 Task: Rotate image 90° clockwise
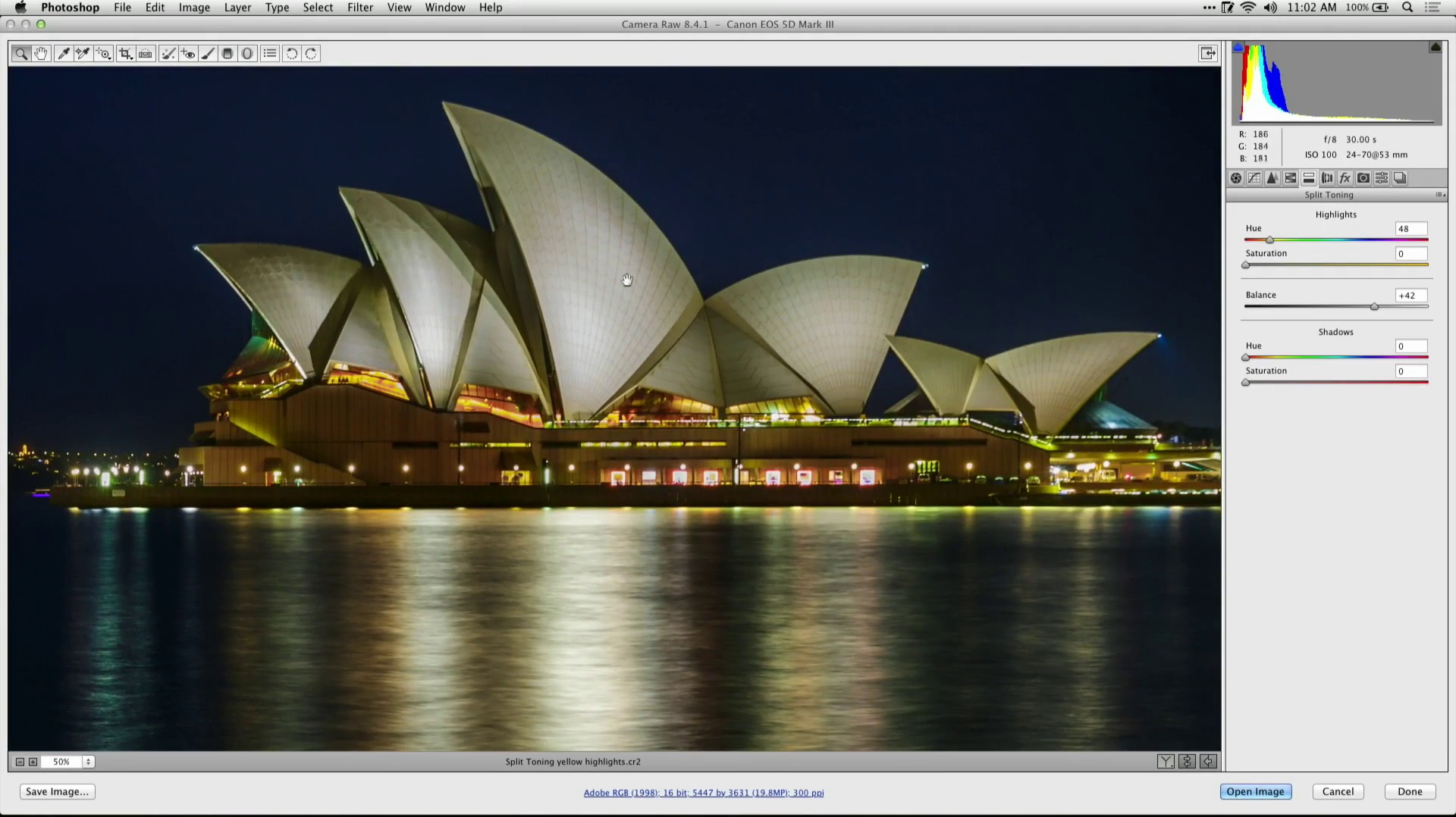(311, 53)
